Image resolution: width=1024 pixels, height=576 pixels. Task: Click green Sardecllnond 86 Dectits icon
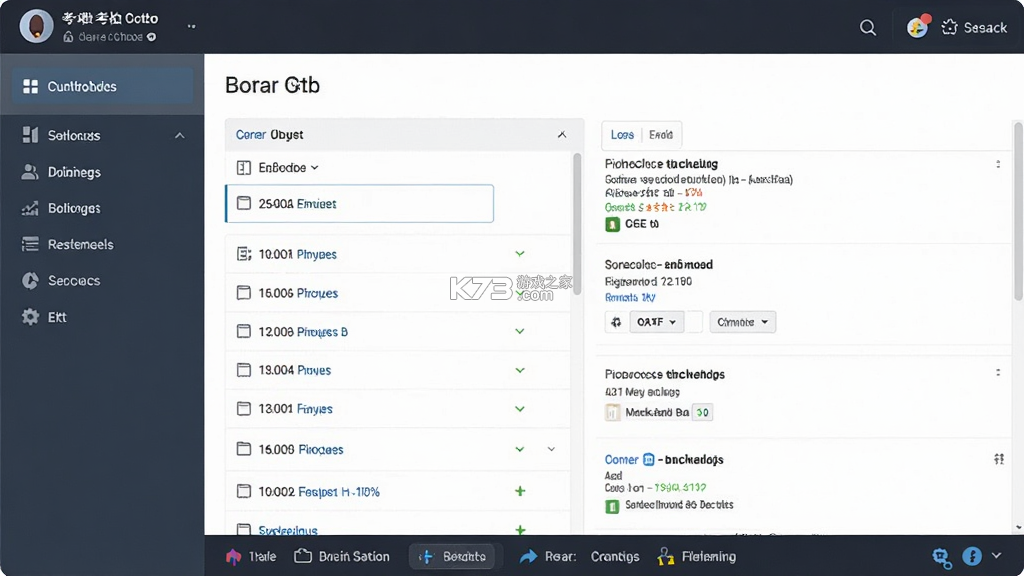[x=612, y=506]
